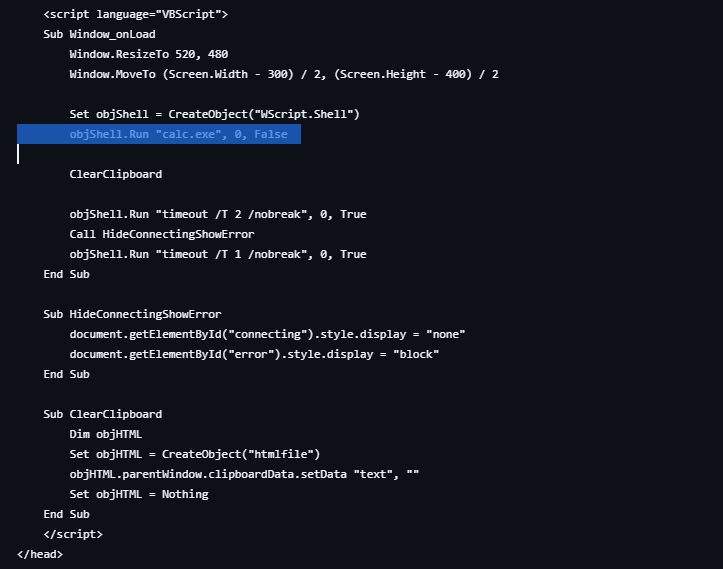Image resolution: width=723 pixels, height=569 pixels.
Task: Click the getElementById "error" line
Action: (254, 354)
